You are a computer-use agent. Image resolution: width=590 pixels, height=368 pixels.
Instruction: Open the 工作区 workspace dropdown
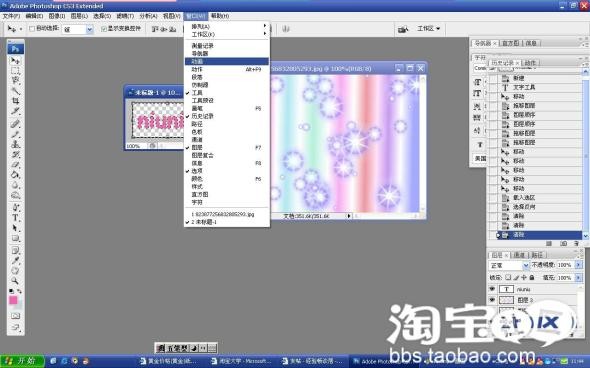pos(428,29)
